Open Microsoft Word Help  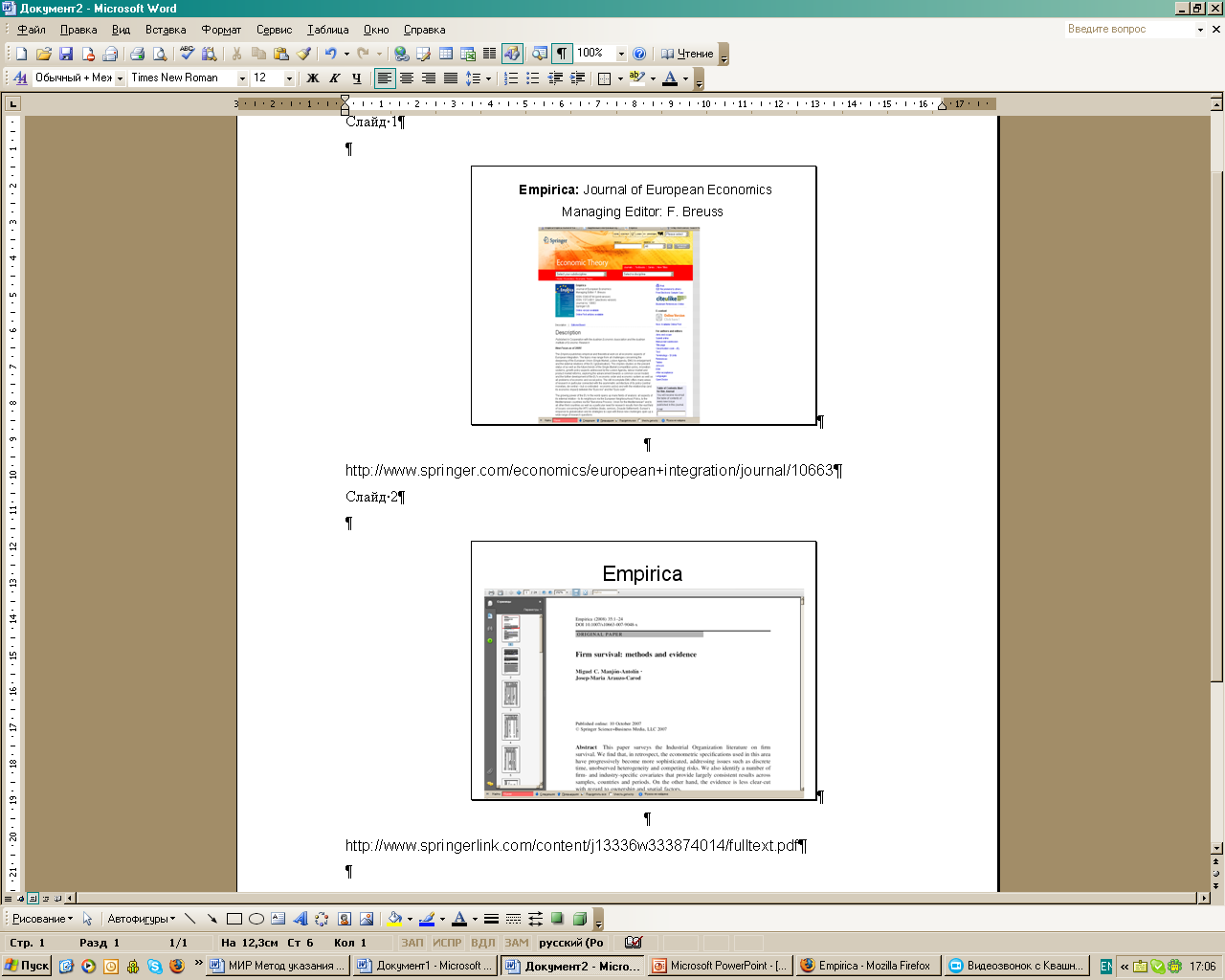point(639,54)
